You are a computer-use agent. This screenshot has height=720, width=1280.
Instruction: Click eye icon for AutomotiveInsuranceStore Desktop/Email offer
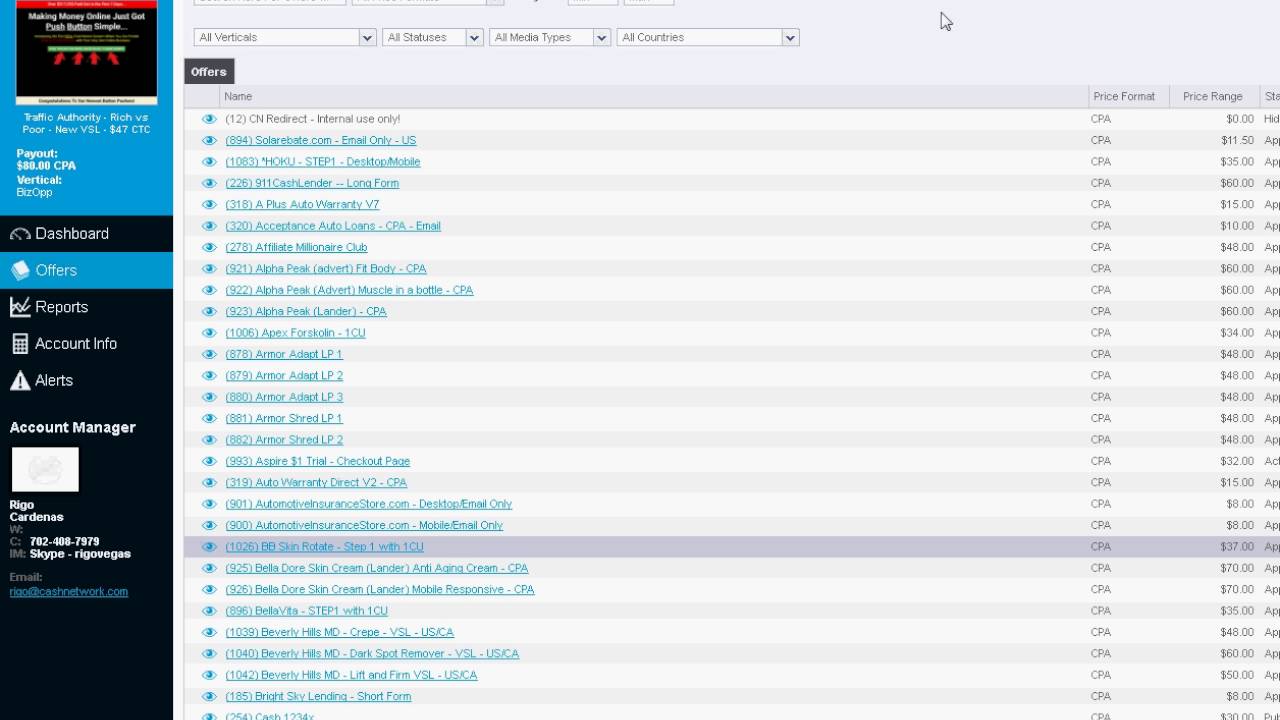pyautogui.click(x=209, y=504)
